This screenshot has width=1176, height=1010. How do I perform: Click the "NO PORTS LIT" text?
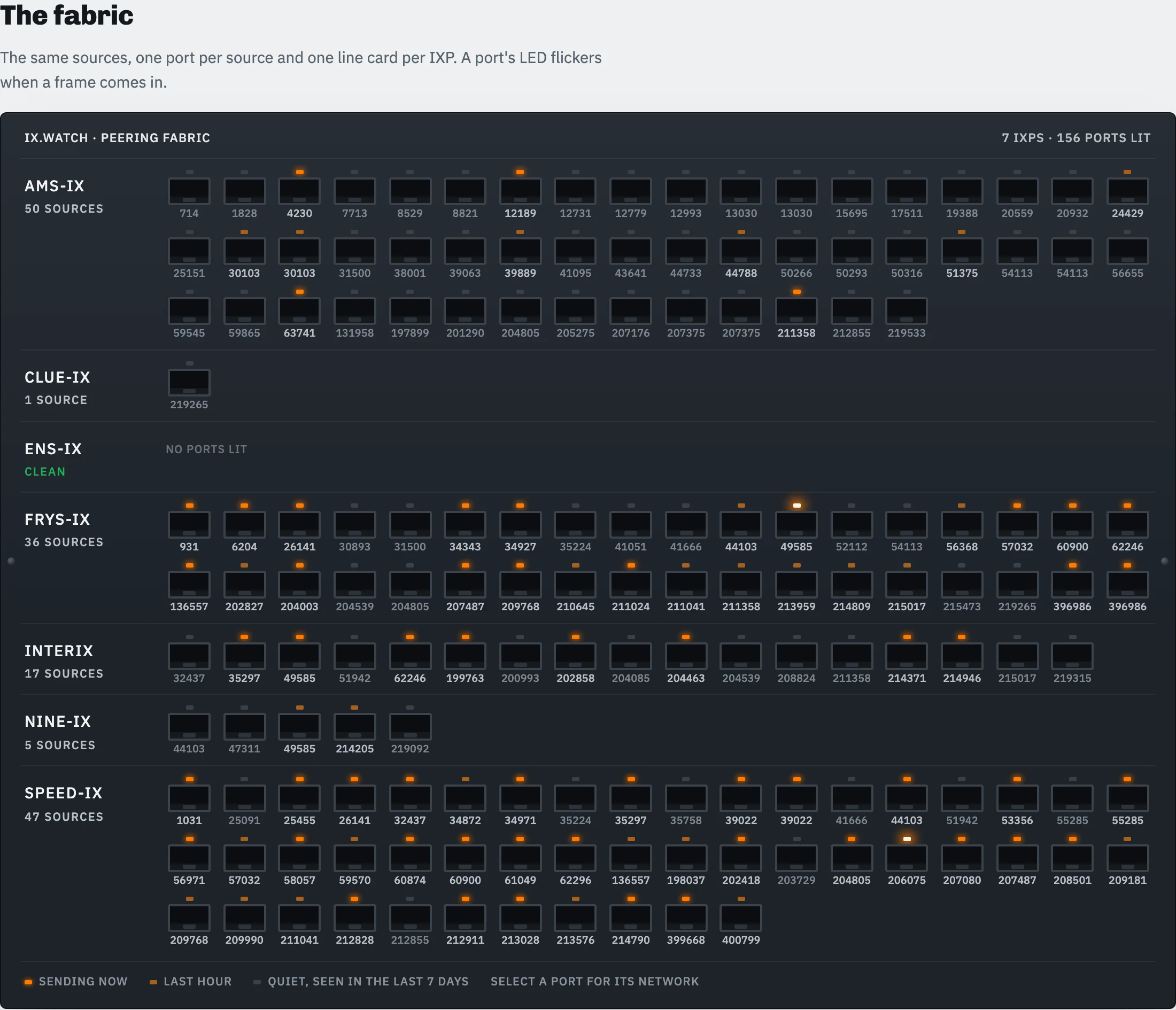pos(206,449)
